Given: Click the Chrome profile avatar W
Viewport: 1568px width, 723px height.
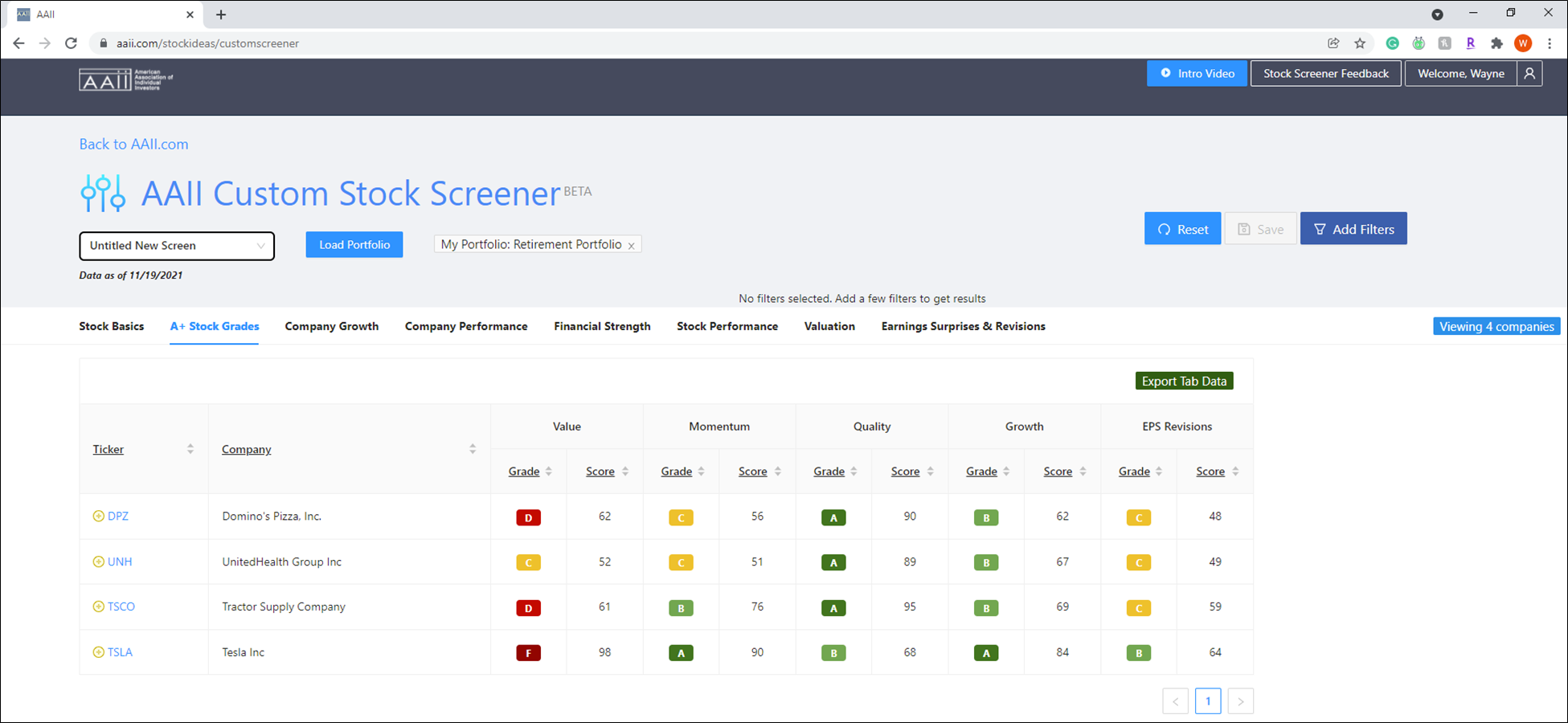Looking at the screenshot, I should (x=1523, y=43).
